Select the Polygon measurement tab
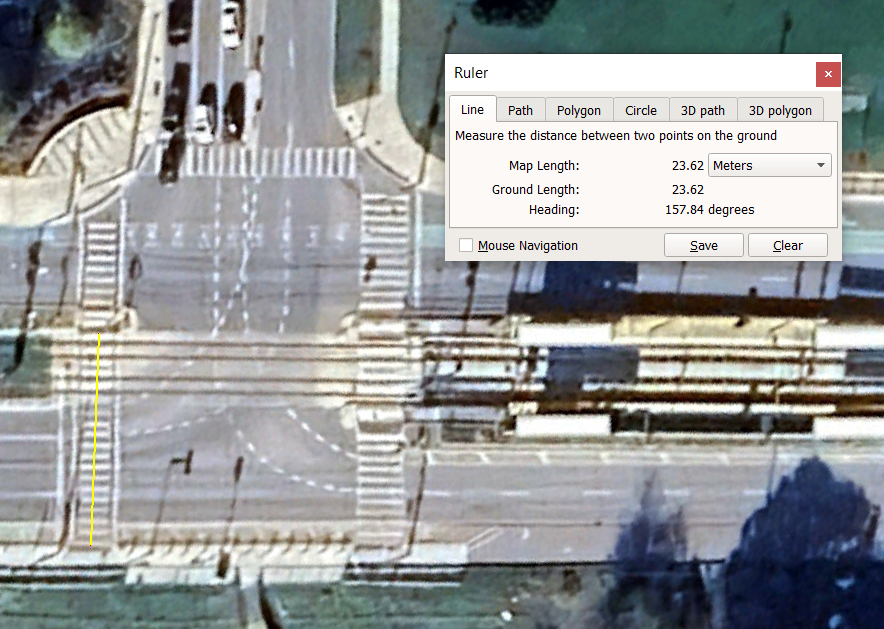The image size is (884, 629). 579,110
